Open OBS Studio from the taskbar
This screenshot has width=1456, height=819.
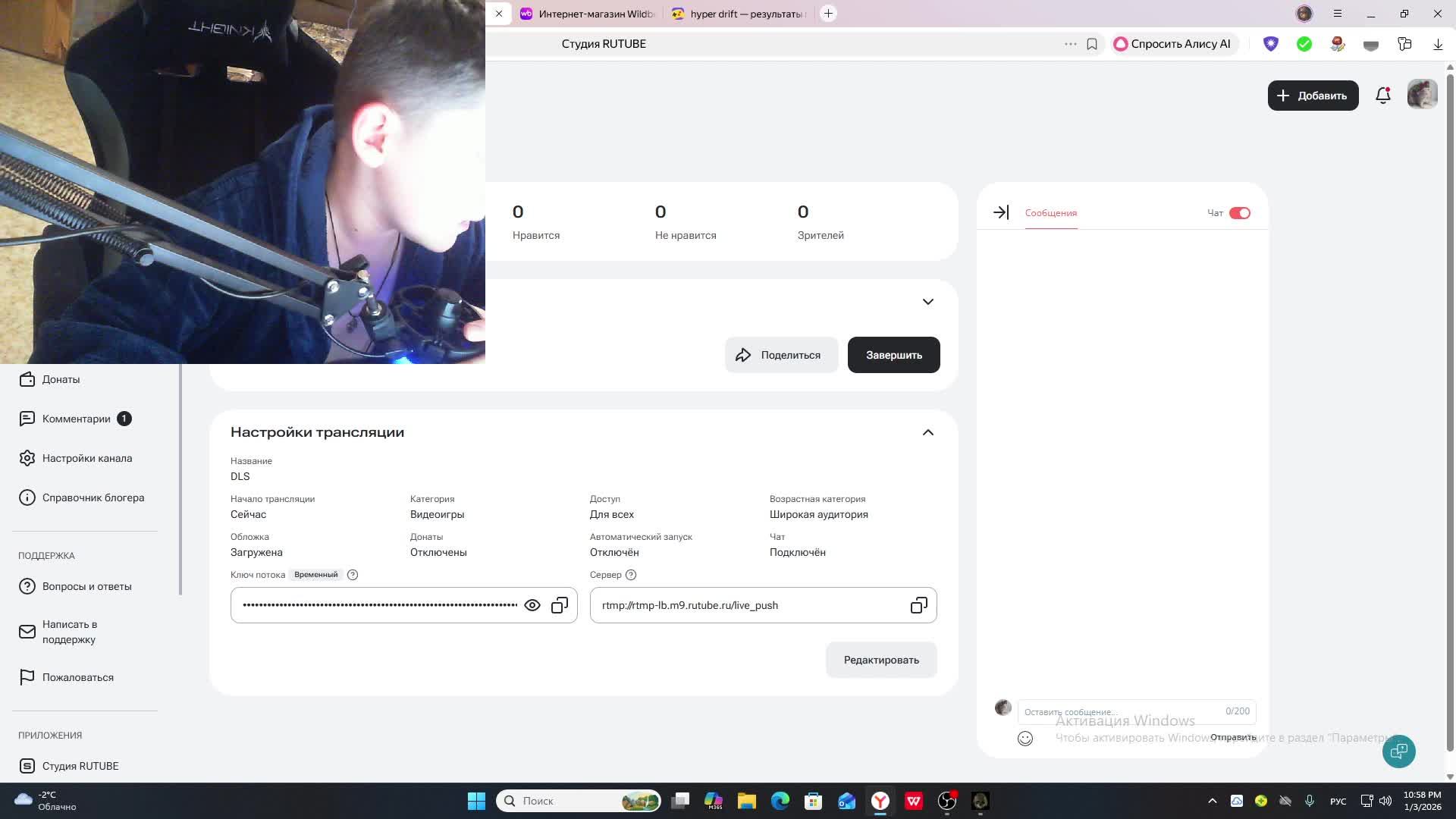point(947,801)
